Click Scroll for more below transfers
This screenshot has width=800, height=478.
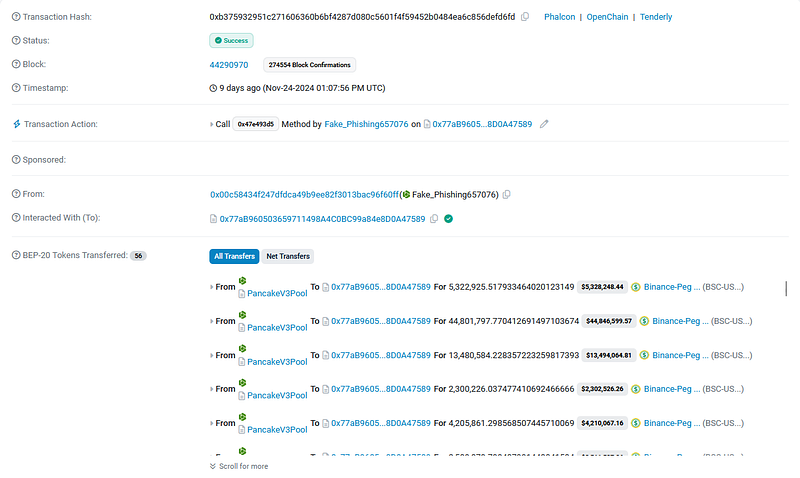pyautogui.click(x=239, y=466)
